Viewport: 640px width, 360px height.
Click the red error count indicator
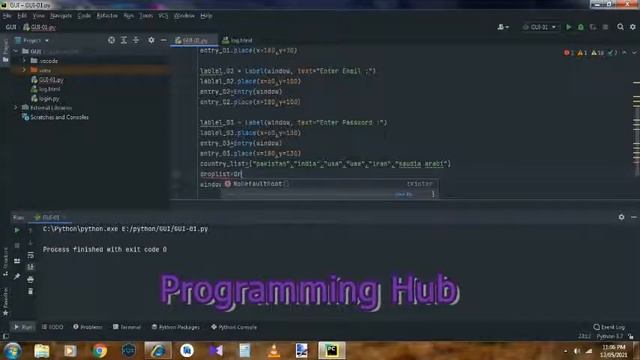[x=569, y=53]
